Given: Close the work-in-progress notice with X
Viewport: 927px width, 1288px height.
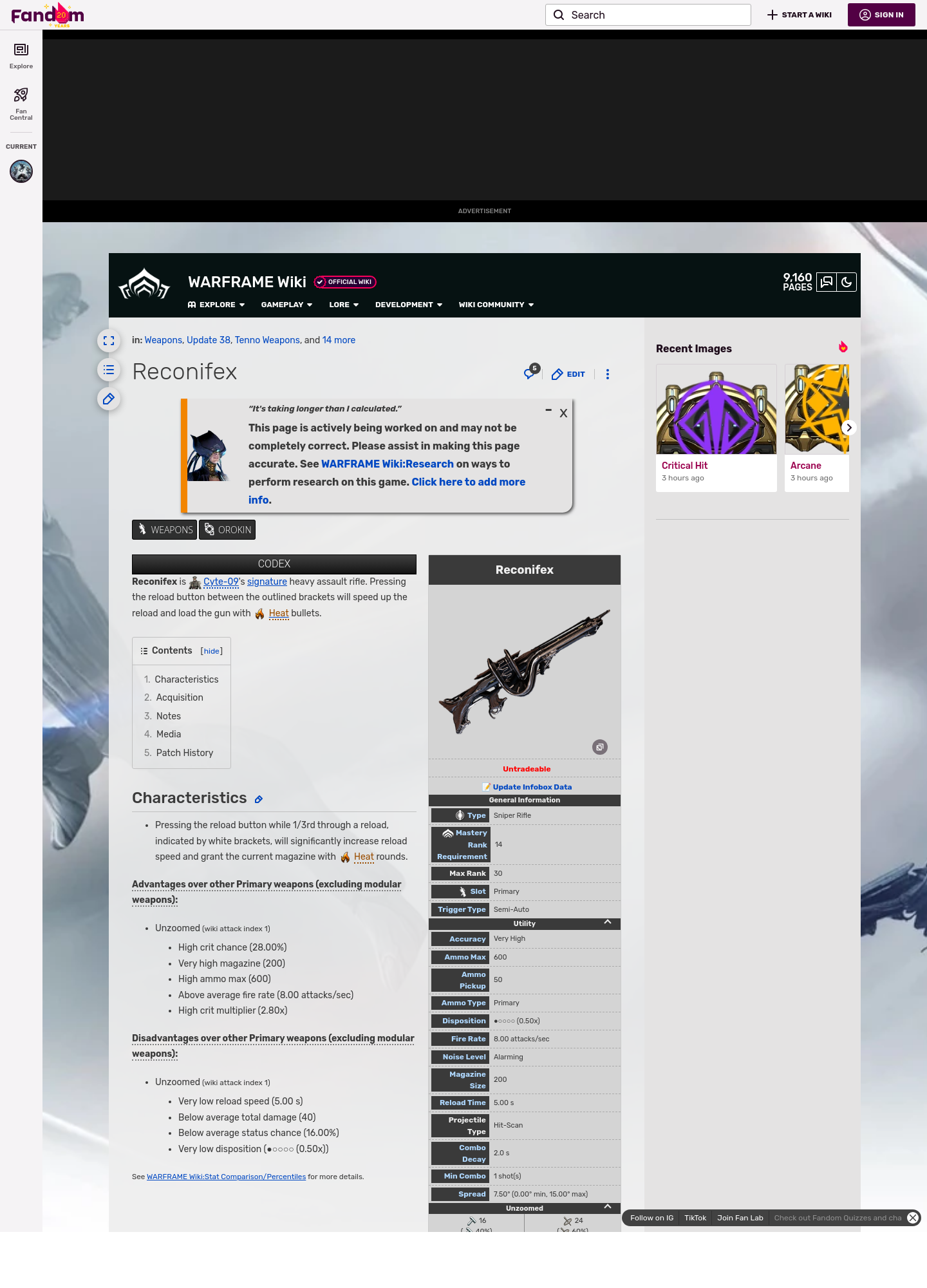Looking at the screenshot, I should pyautogui.click(x=563, y=413).
